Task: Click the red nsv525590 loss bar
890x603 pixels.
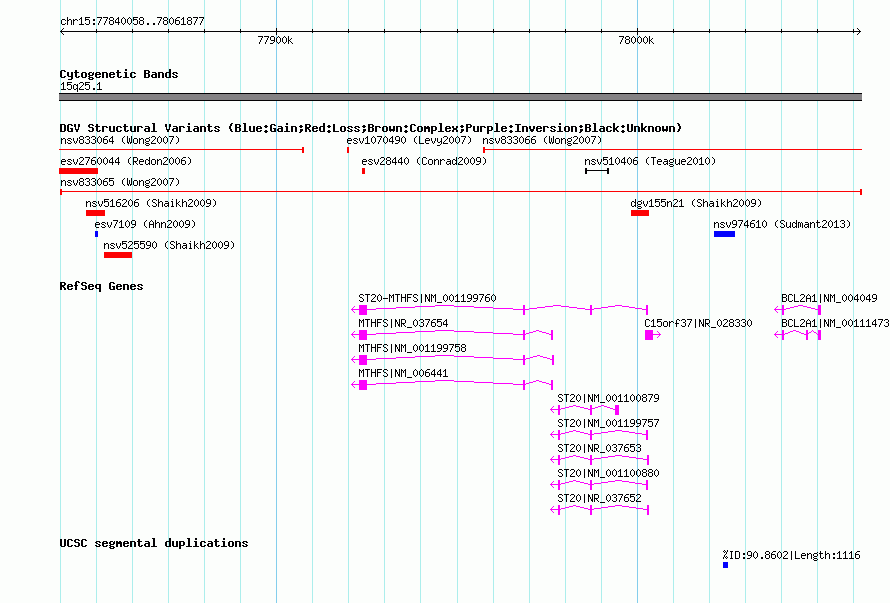Action: [x=118, y=255]
